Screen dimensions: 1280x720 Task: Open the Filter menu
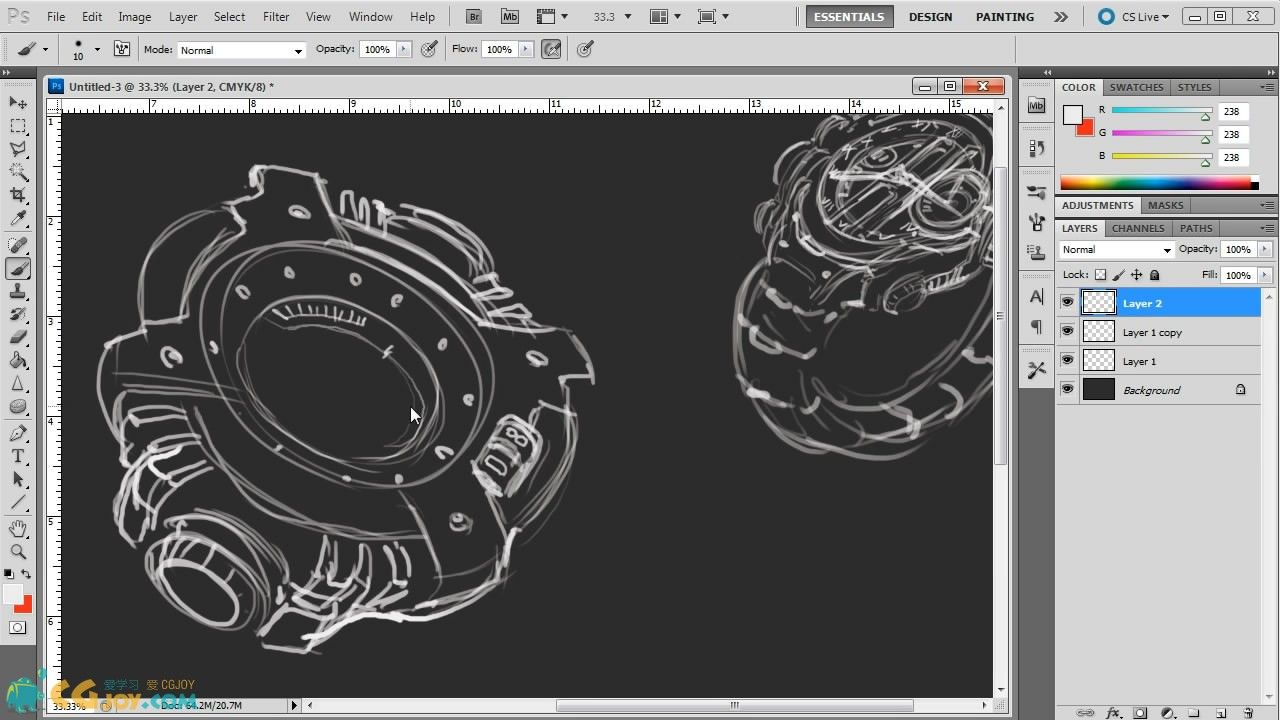(x=276, y=17)
